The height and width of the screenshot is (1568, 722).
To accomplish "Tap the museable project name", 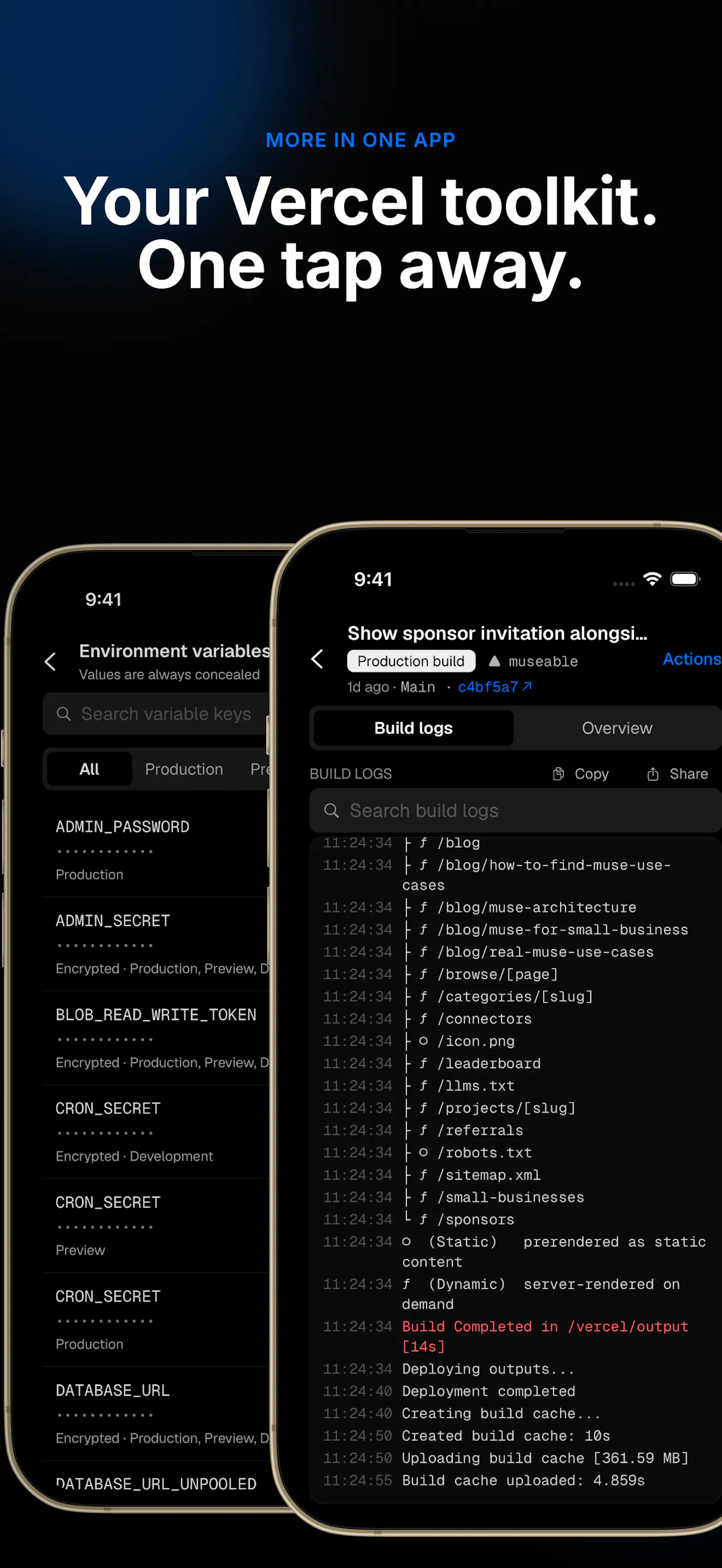I will [x=543, y=662].
